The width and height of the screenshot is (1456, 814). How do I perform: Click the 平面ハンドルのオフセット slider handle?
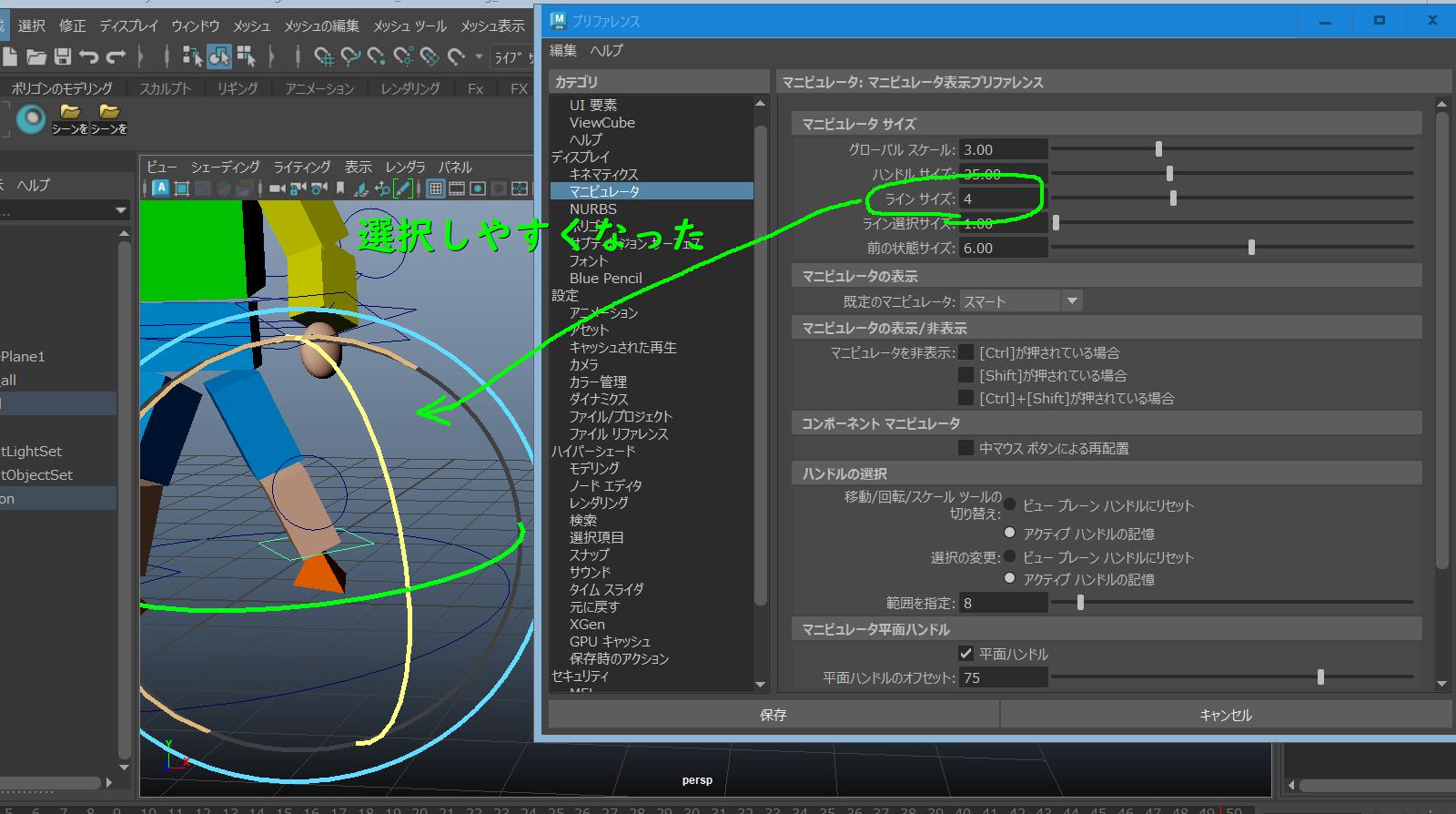(x=1320, y=677)
